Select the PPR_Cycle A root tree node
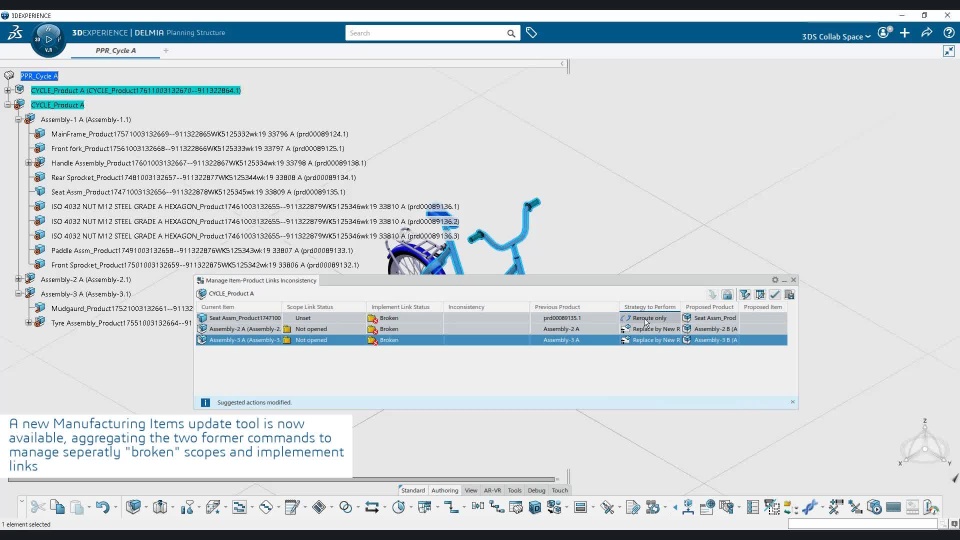The image size is (960, 540). [39, 76]
